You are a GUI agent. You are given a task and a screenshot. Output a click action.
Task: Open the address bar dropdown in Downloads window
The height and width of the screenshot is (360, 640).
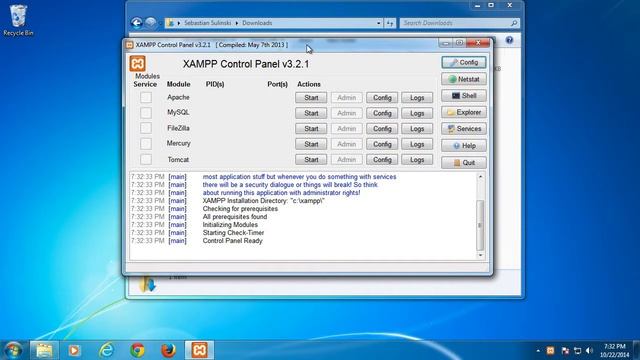(379, 23)
